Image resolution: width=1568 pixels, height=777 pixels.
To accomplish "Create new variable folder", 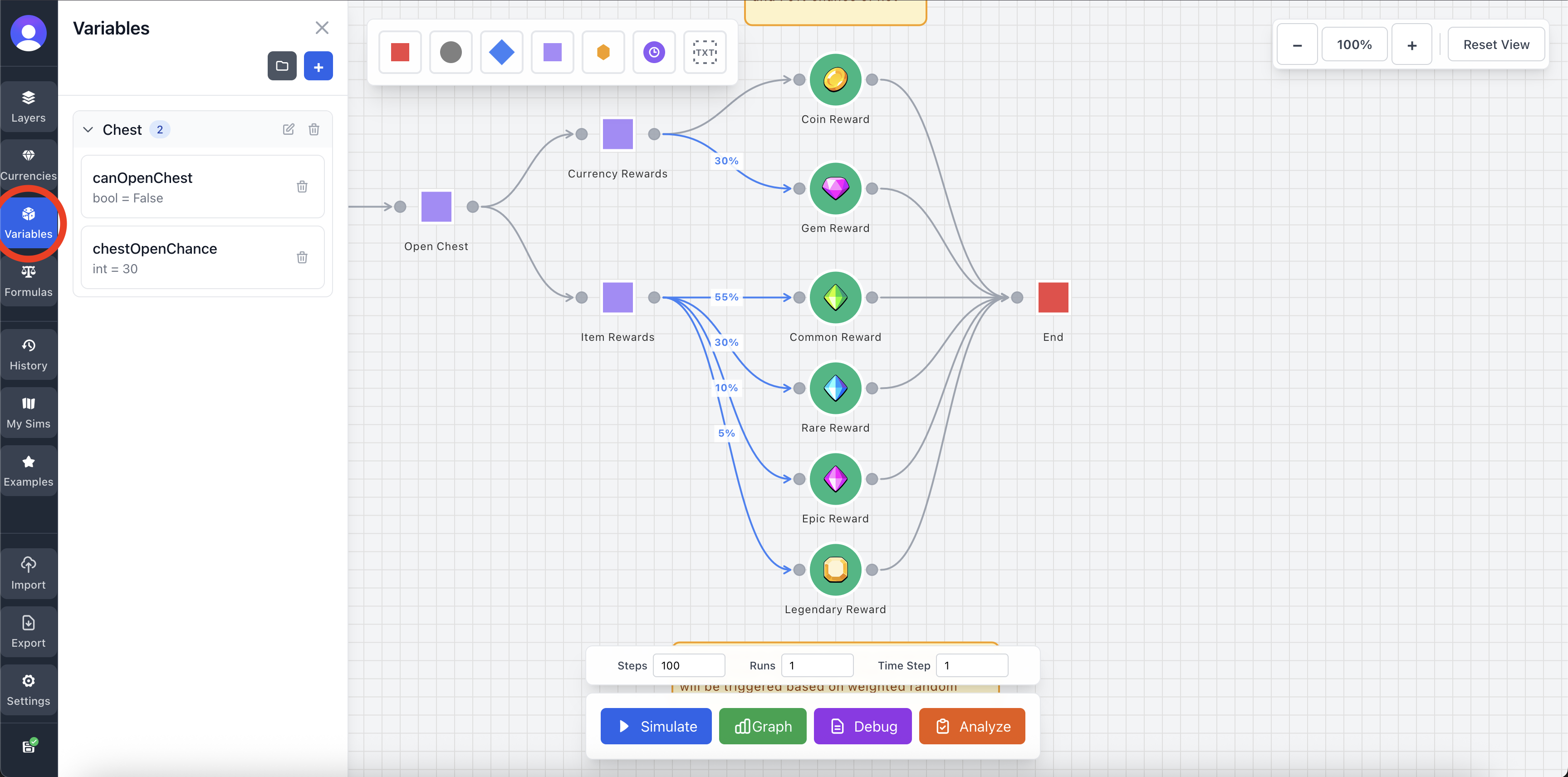I will tap(282, 66).
